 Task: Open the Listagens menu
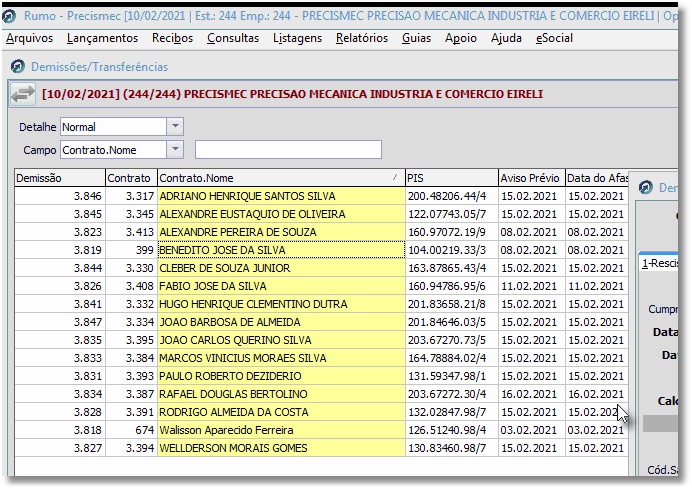click(297, 38)
